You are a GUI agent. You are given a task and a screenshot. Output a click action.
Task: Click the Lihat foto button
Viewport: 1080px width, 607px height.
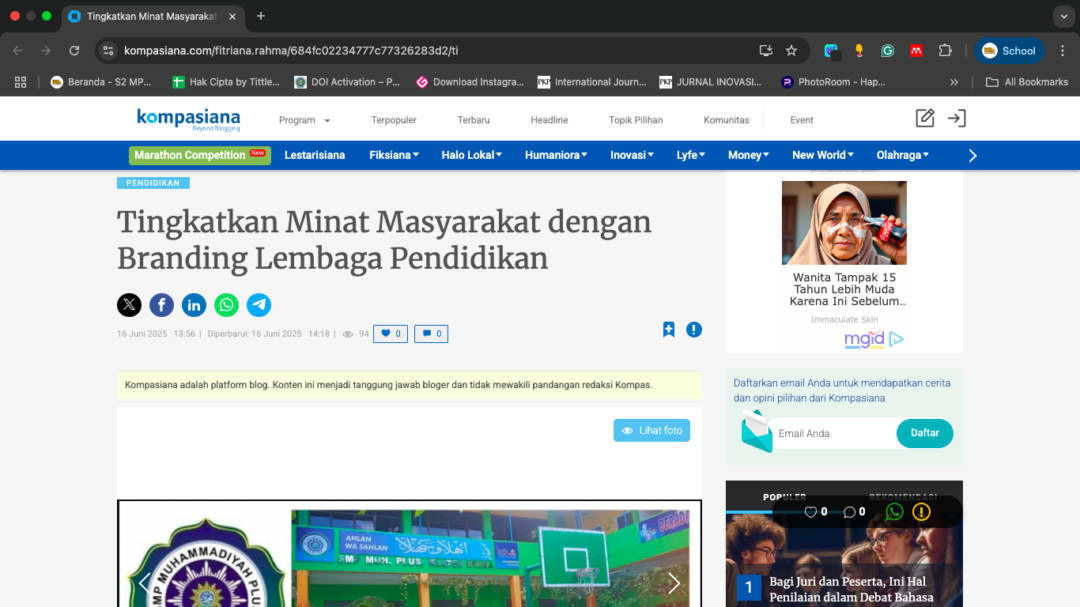click(x=652, y=430)
